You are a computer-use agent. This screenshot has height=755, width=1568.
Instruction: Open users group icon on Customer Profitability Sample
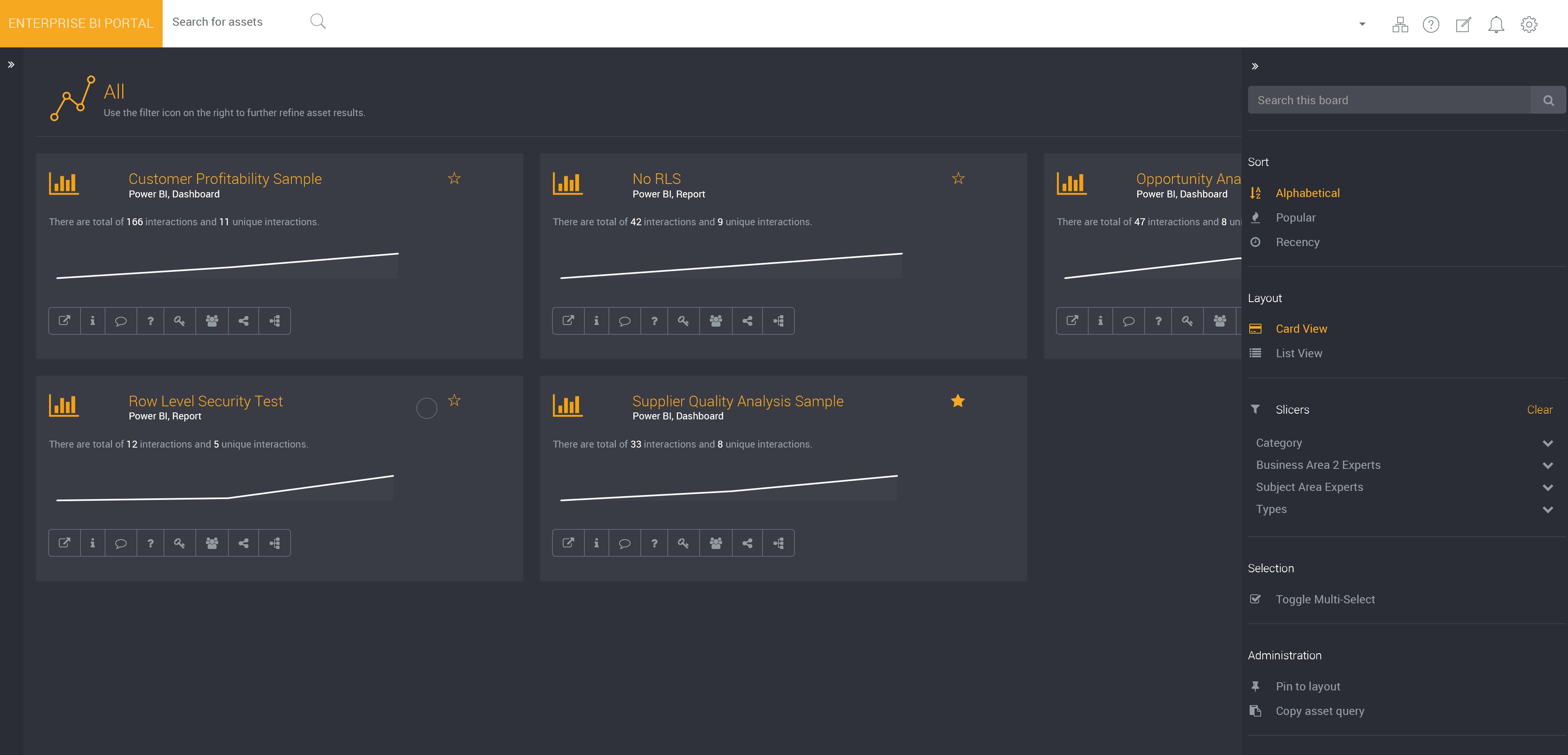point(212,320)
